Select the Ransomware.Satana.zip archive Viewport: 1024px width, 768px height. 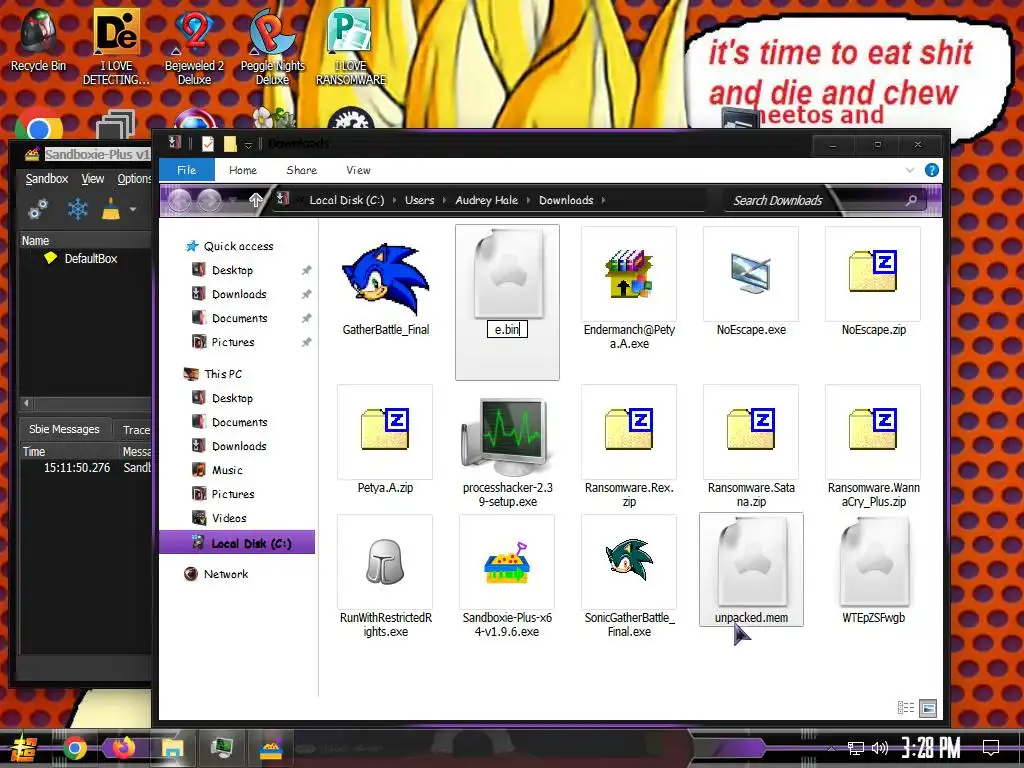pyautogui.click(x=751, y=447)
